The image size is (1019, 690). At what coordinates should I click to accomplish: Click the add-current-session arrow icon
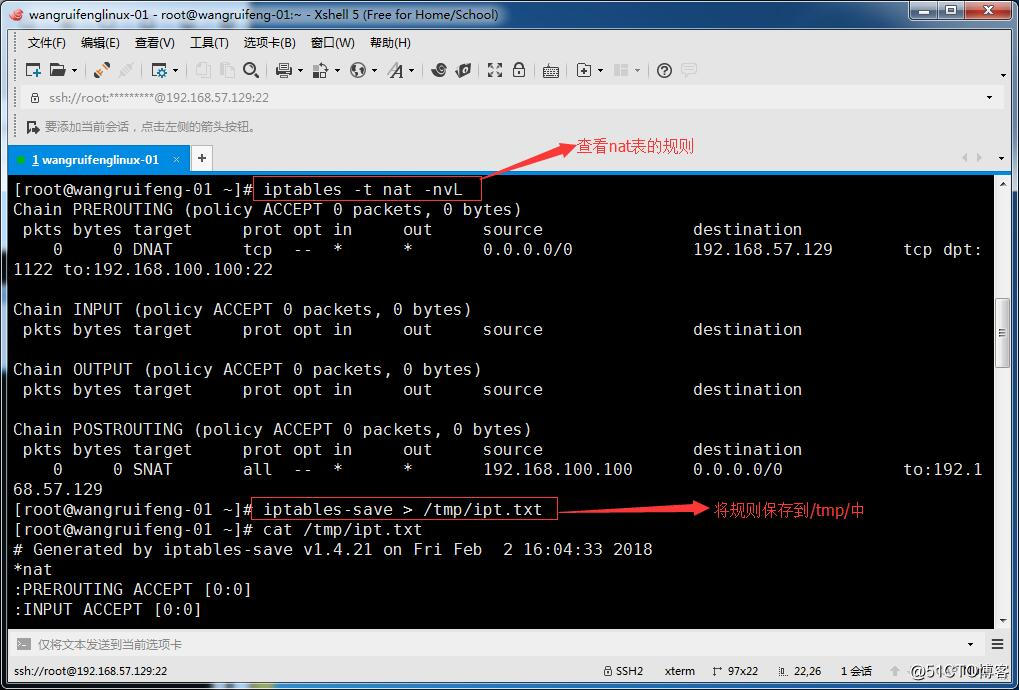coord(32,127)
